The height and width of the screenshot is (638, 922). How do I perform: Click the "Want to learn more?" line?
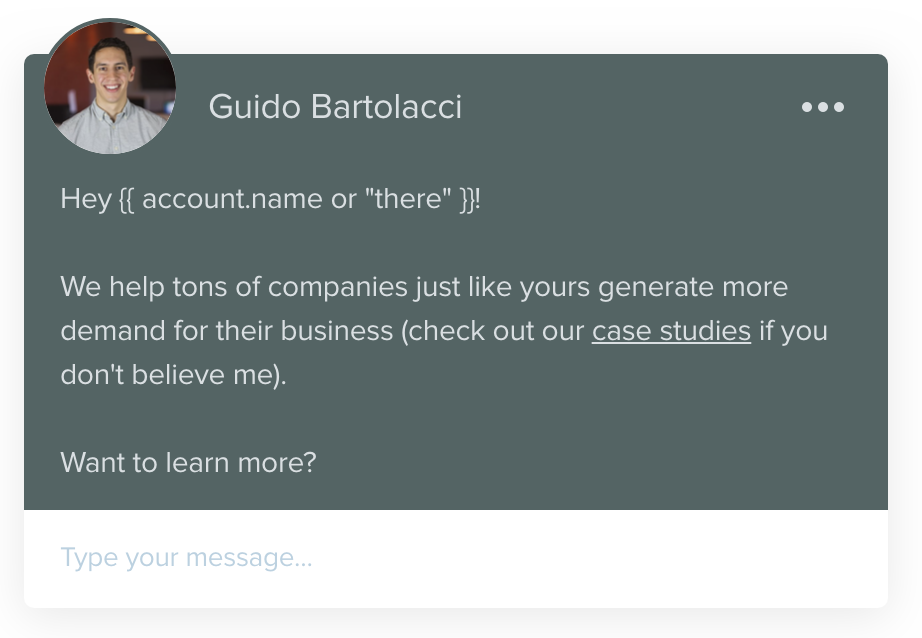188,462
